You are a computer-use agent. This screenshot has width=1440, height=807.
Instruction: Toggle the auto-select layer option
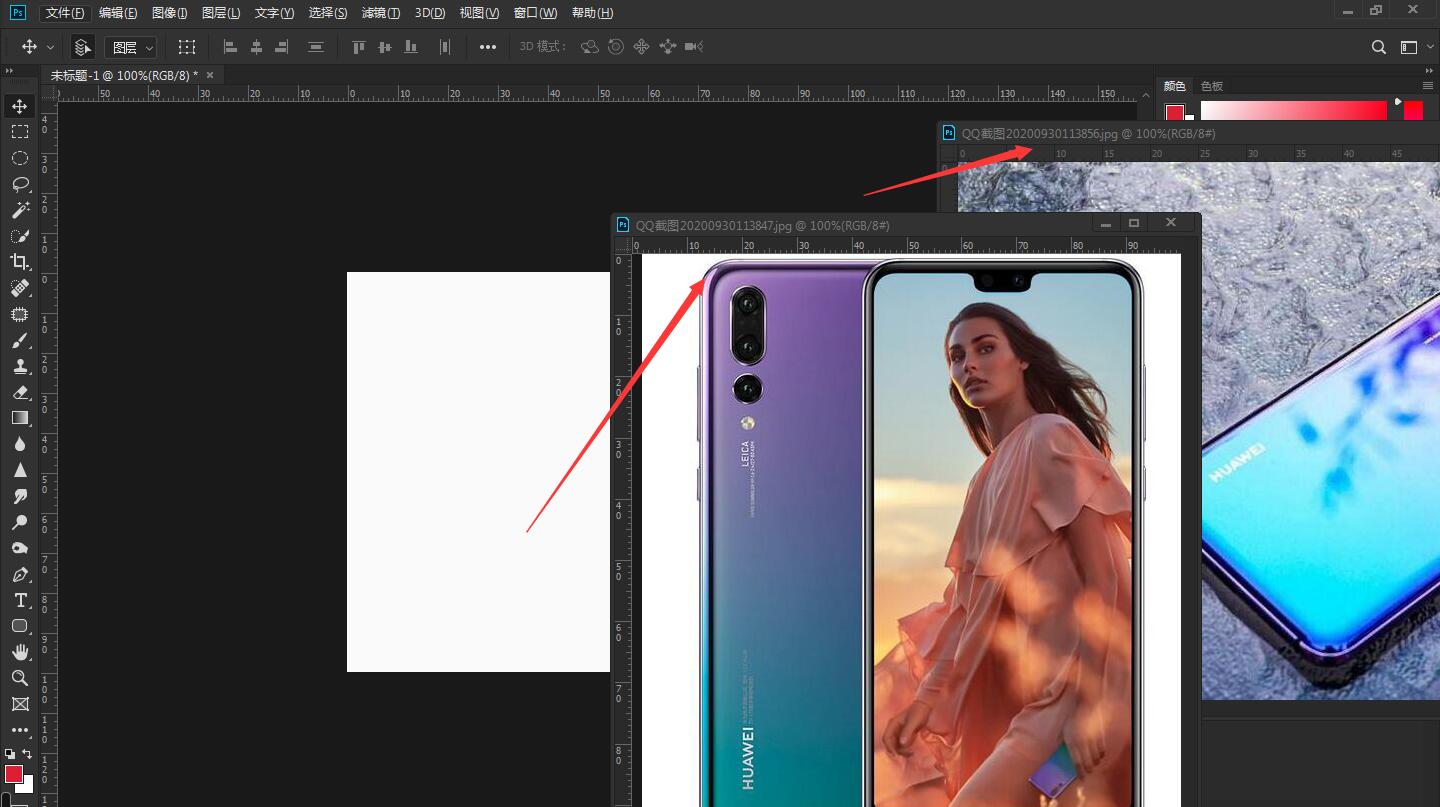click(83, 47)
